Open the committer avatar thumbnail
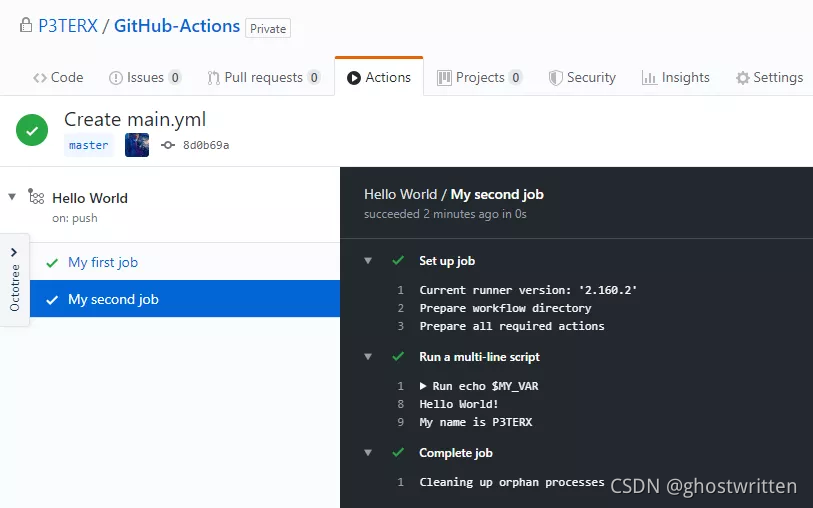813x508 pixels. 137,145
